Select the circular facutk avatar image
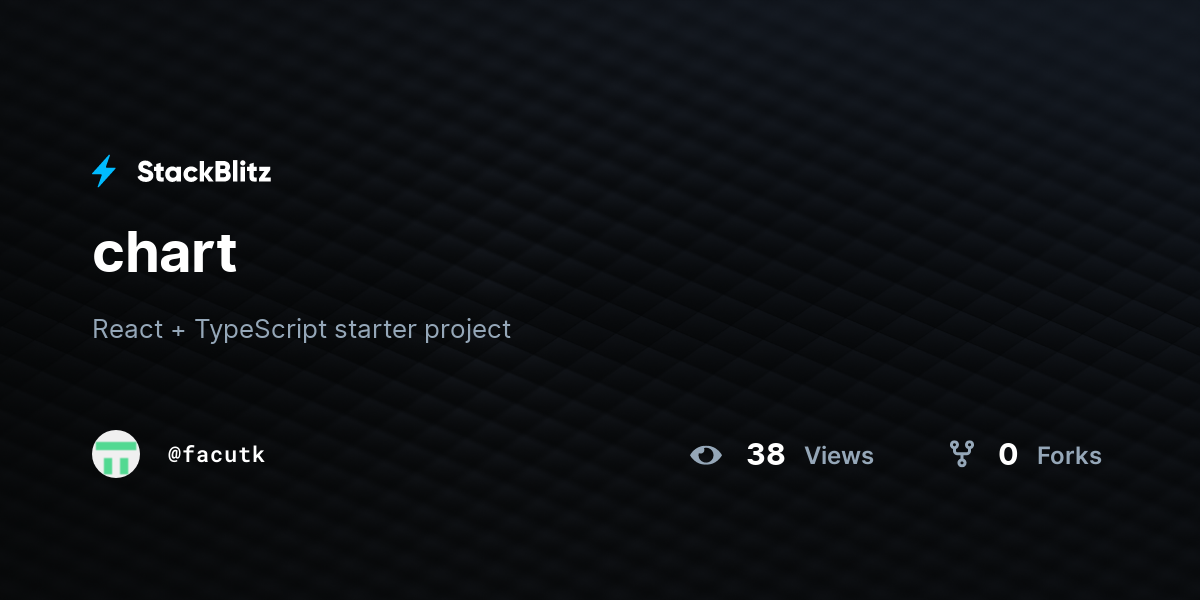Screen dimensions: 1200x600 click(116, 454)
